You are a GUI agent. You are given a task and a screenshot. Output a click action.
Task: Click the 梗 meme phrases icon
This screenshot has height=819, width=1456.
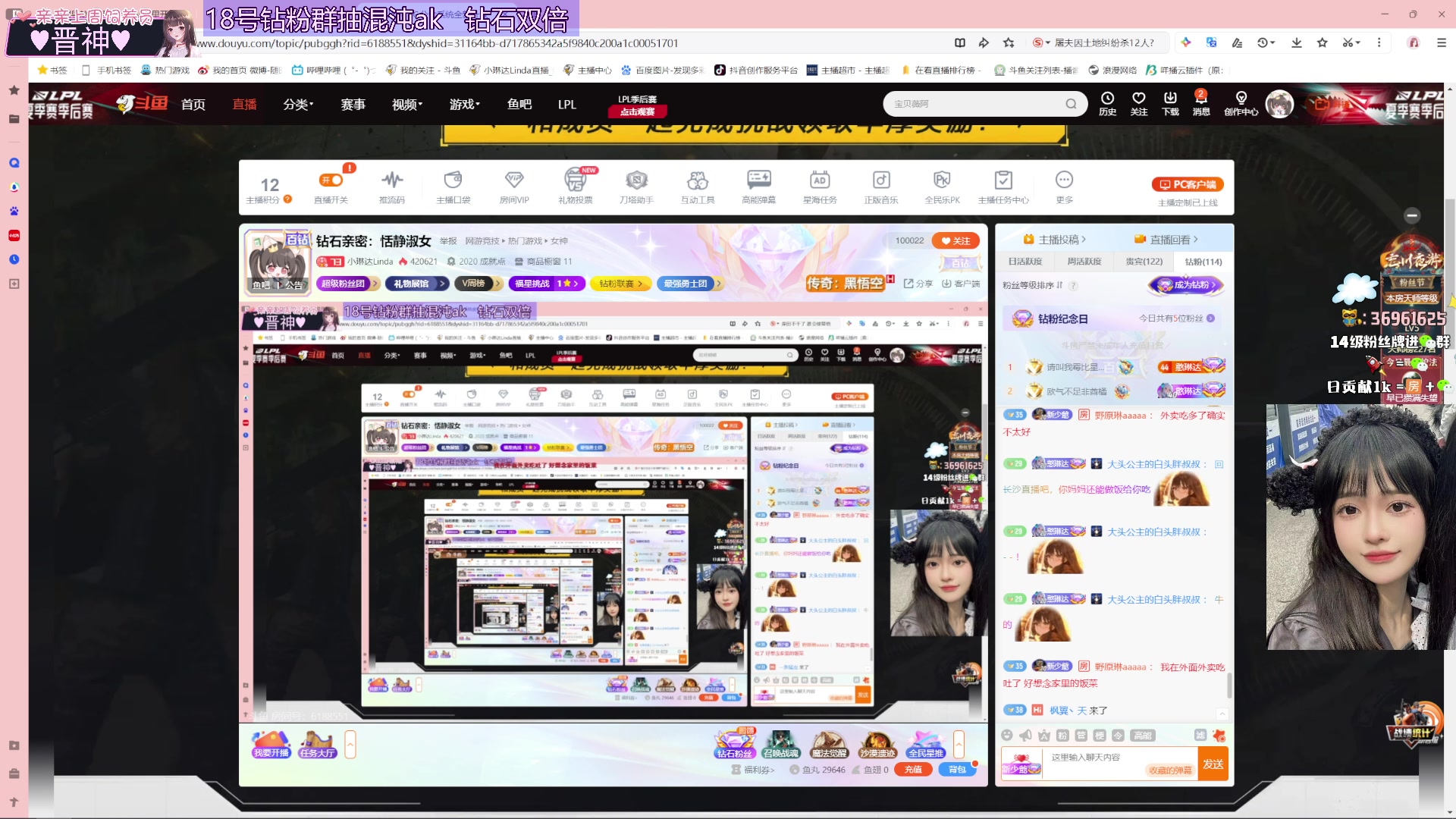click(1100, 735)
